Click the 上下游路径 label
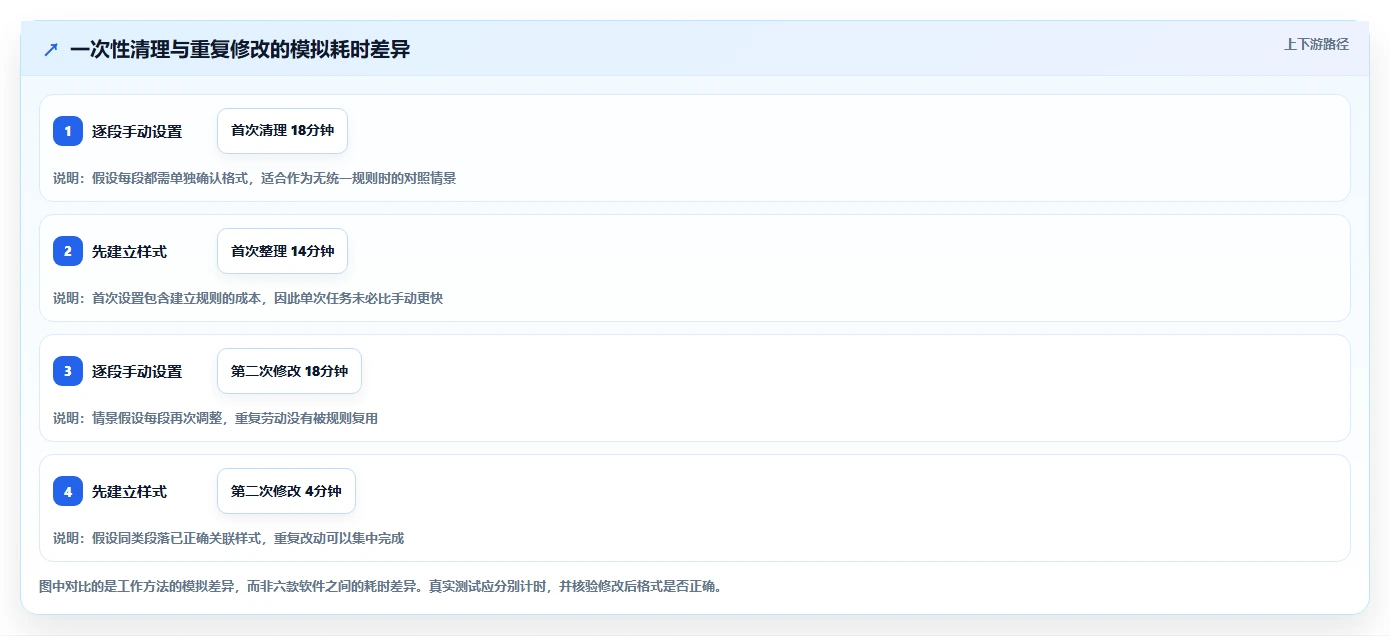 pos(1316,44)
